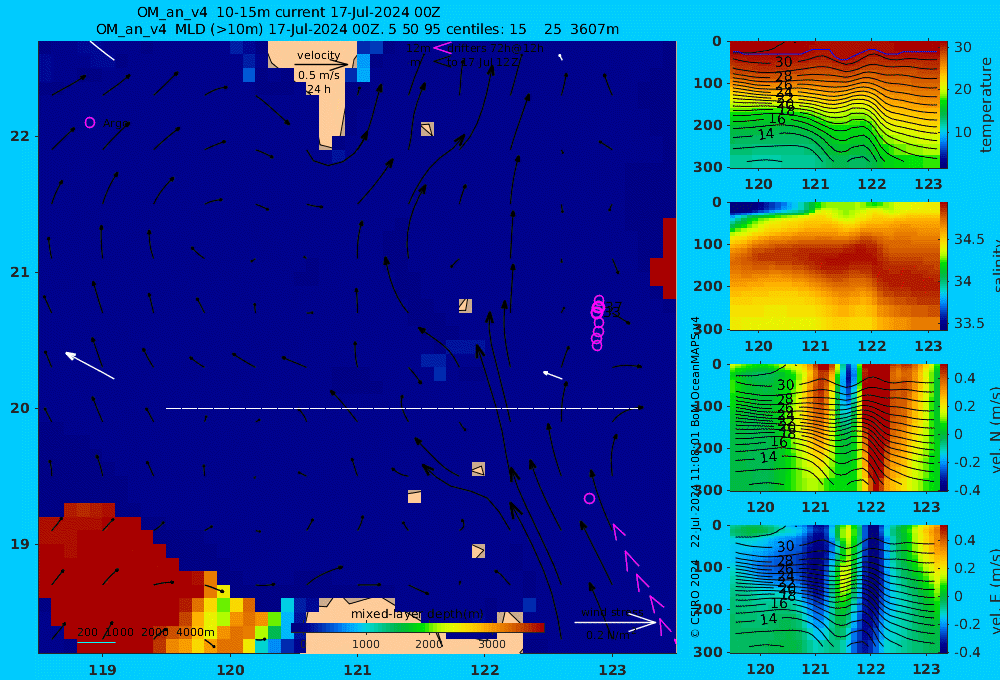Click the small white wind arrow near 122.5E

pos(552,375)
